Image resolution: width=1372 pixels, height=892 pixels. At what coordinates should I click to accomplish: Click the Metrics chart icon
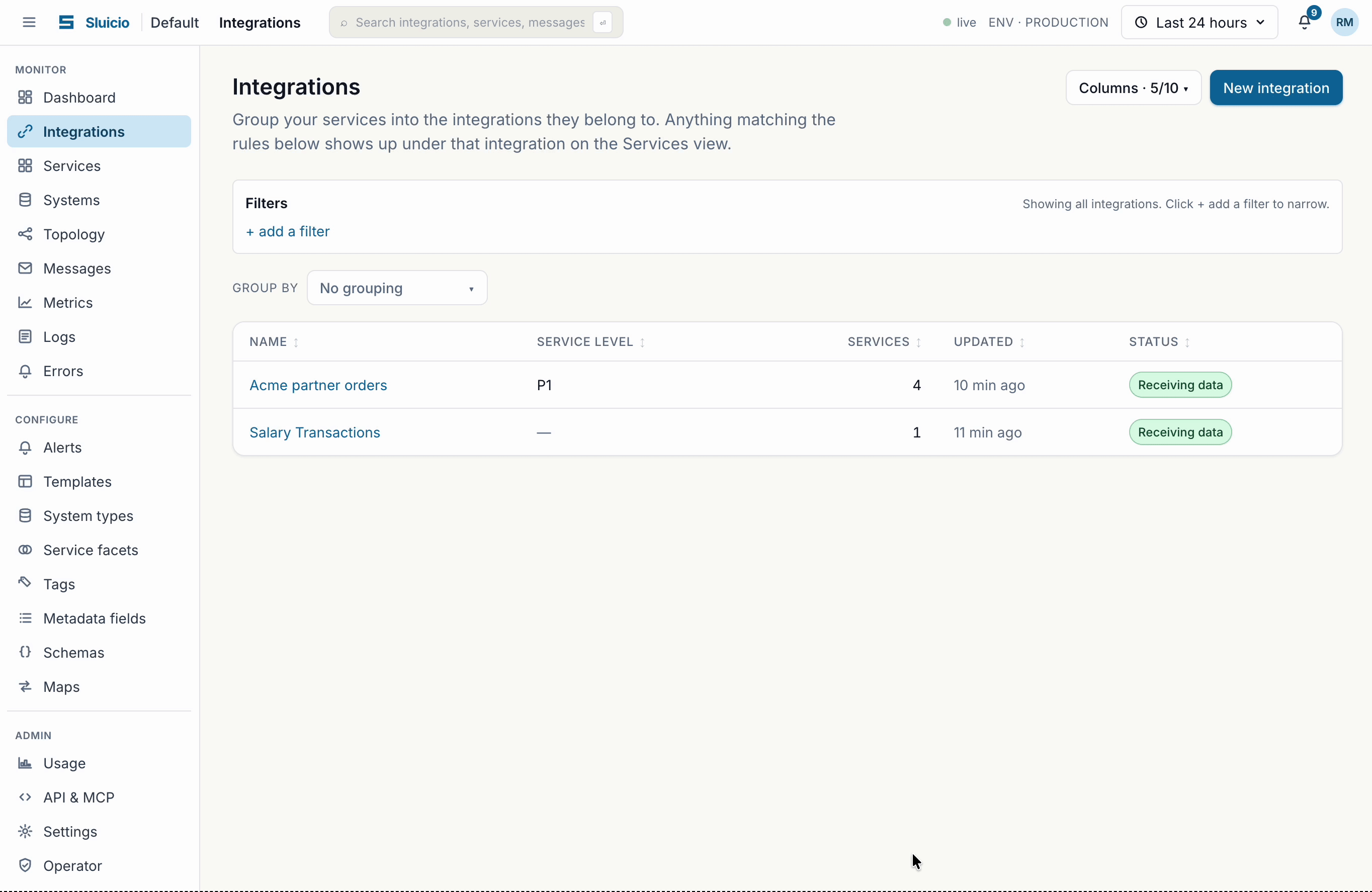click(25, 303)
